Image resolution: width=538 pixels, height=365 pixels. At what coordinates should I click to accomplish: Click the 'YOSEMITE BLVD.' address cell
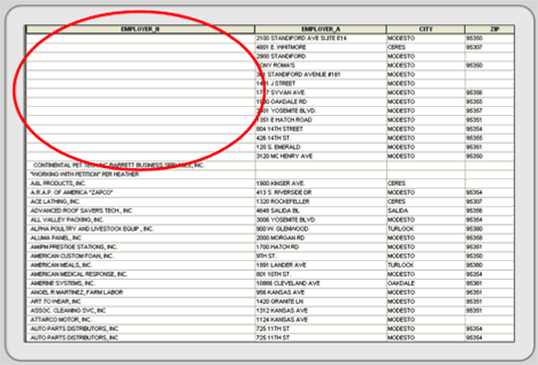(x=320, y=111)
